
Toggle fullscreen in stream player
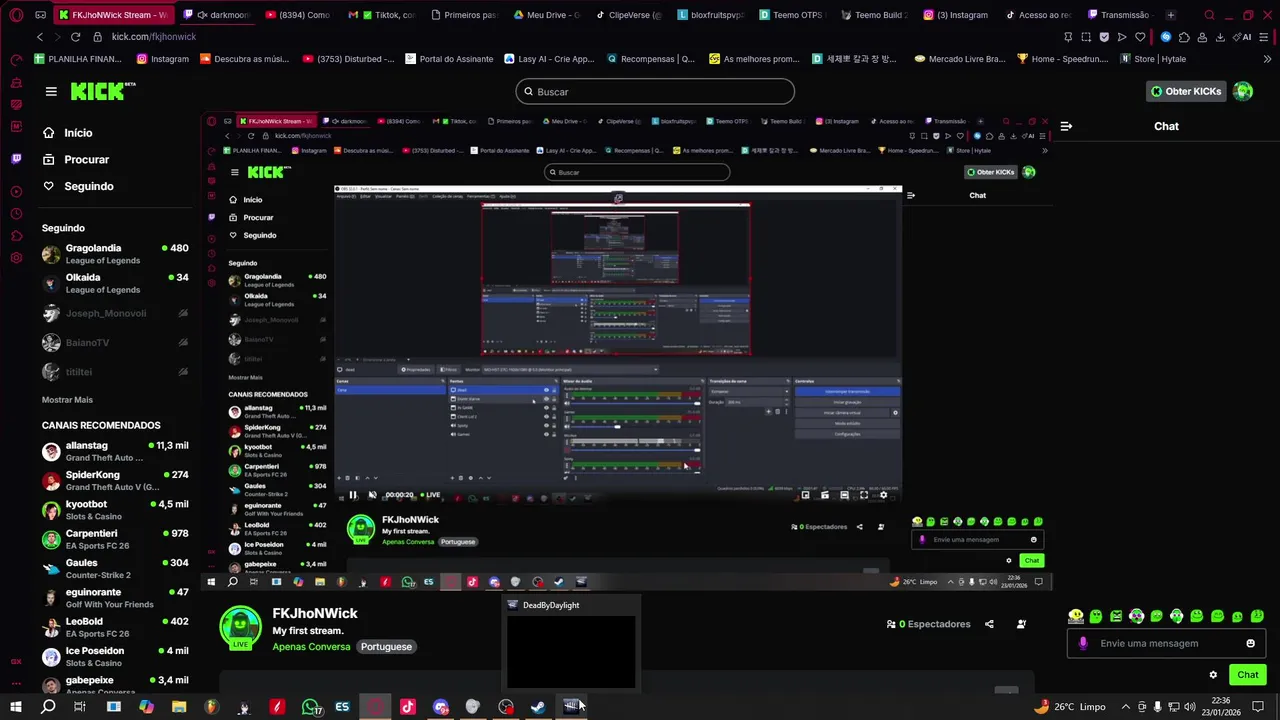tap(864, 495)
